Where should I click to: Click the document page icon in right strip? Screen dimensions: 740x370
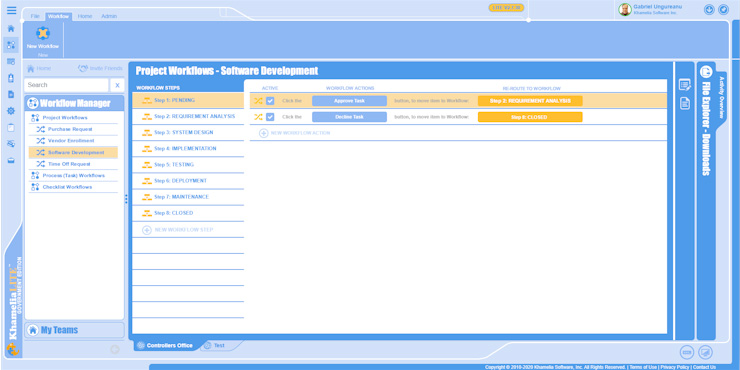click(685, 103)
